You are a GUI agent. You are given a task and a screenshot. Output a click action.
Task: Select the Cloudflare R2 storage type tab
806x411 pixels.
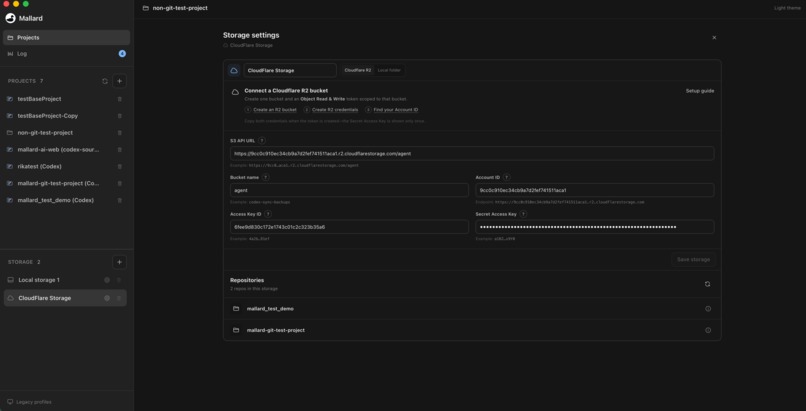point(358,70)
